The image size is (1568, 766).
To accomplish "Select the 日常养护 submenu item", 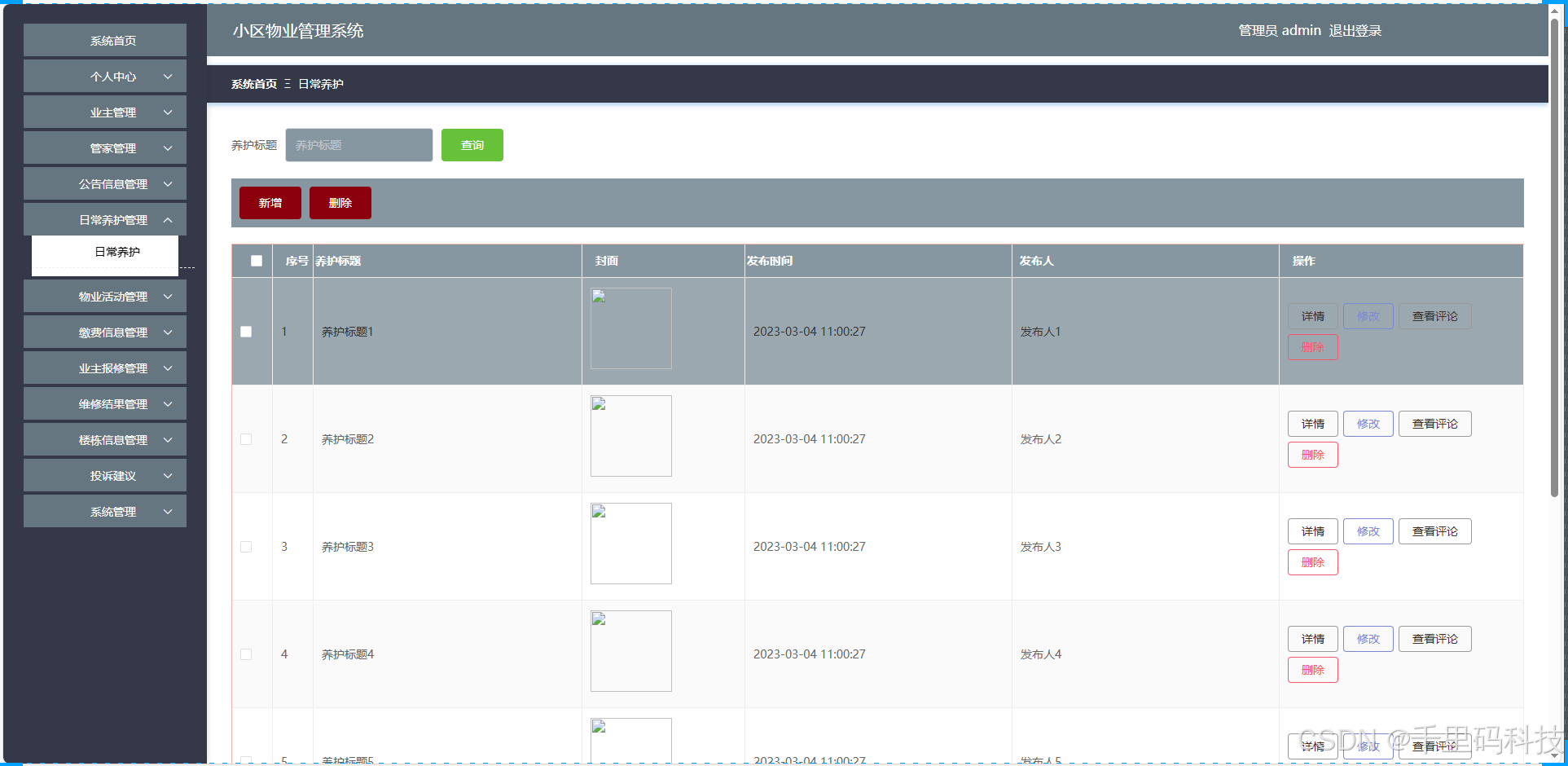I will (105, 252).
